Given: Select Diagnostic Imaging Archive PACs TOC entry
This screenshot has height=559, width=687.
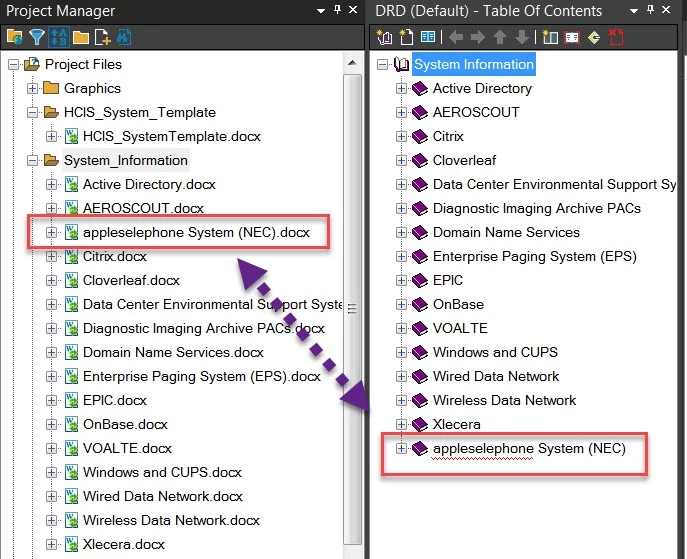Looking at the screenshot, I should click(537, 209).
